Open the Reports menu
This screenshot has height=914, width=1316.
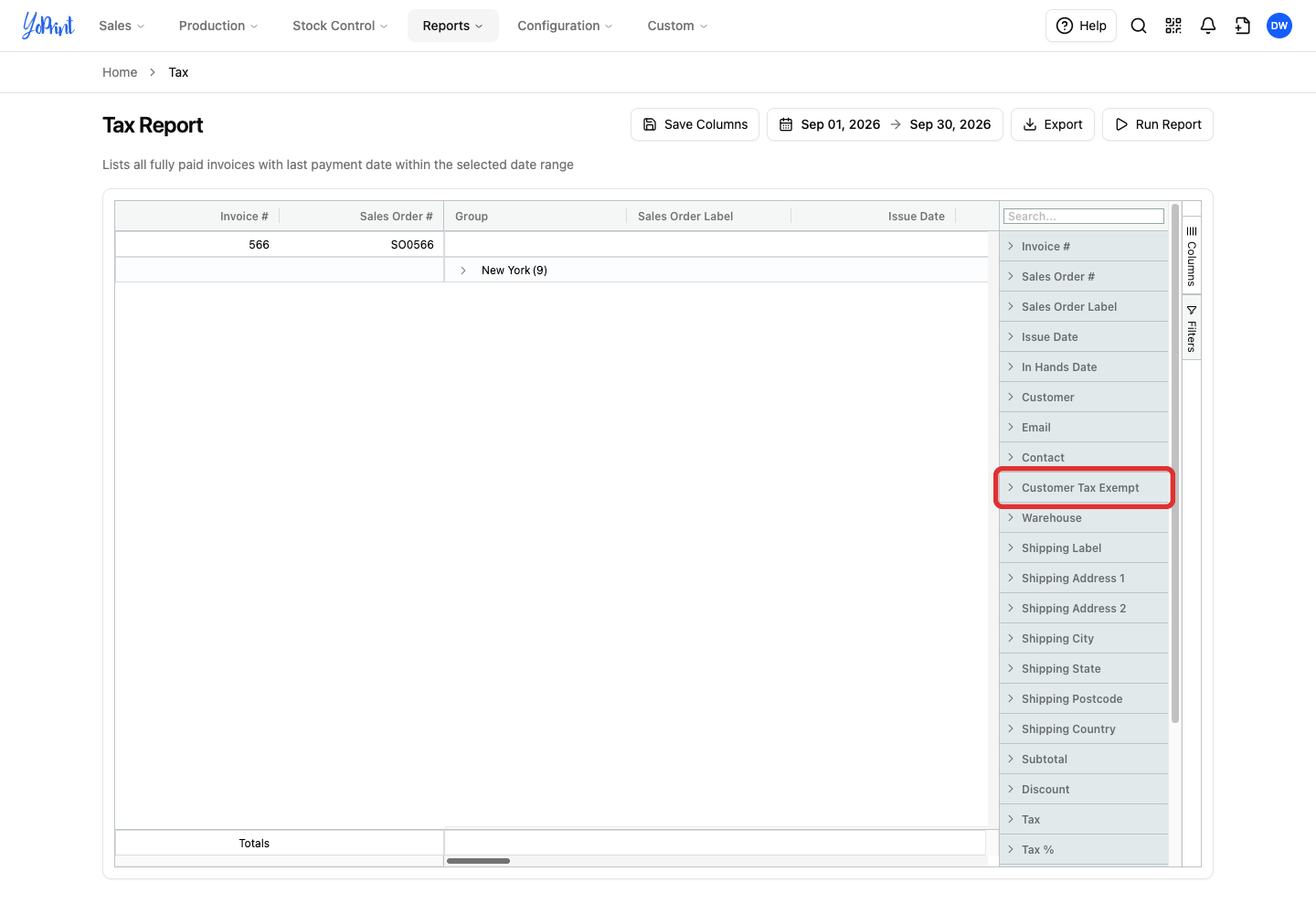click(x=452, y=26)
